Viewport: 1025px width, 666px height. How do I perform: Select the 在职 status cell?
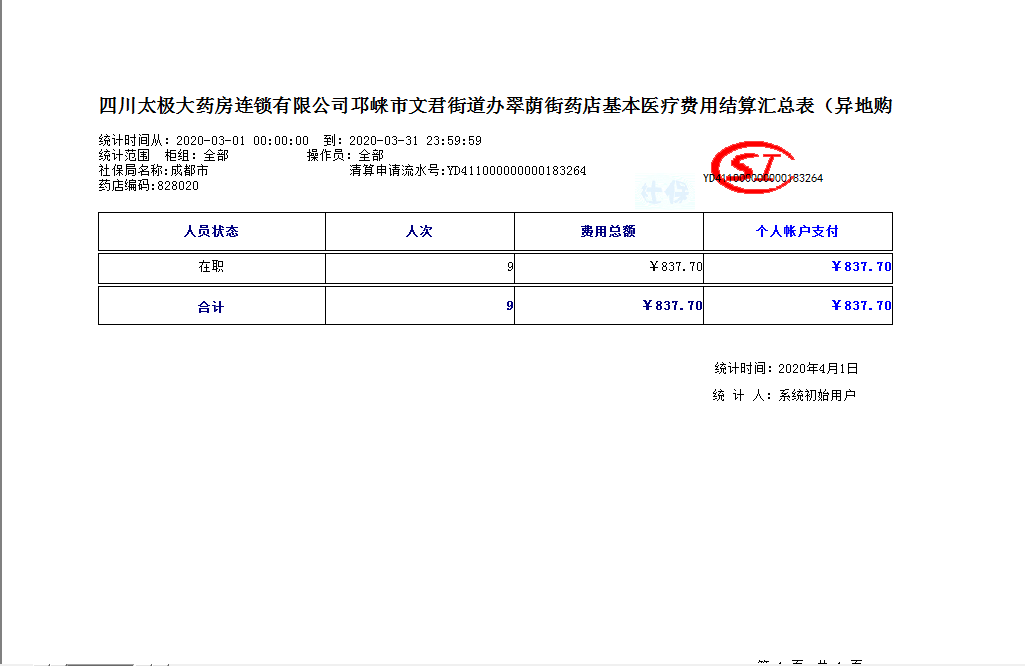211,267
